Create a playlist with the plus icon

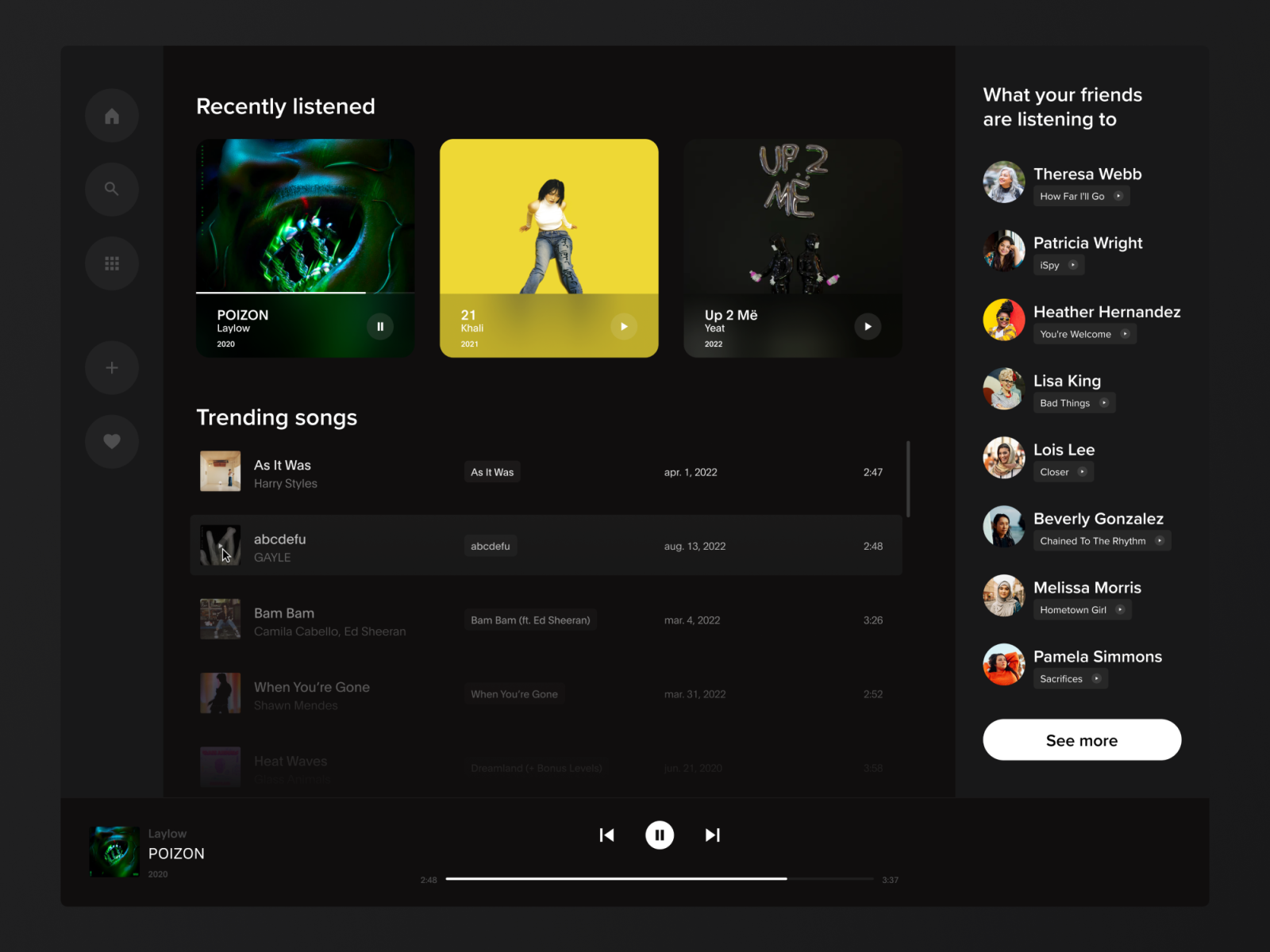pos(111,367)
